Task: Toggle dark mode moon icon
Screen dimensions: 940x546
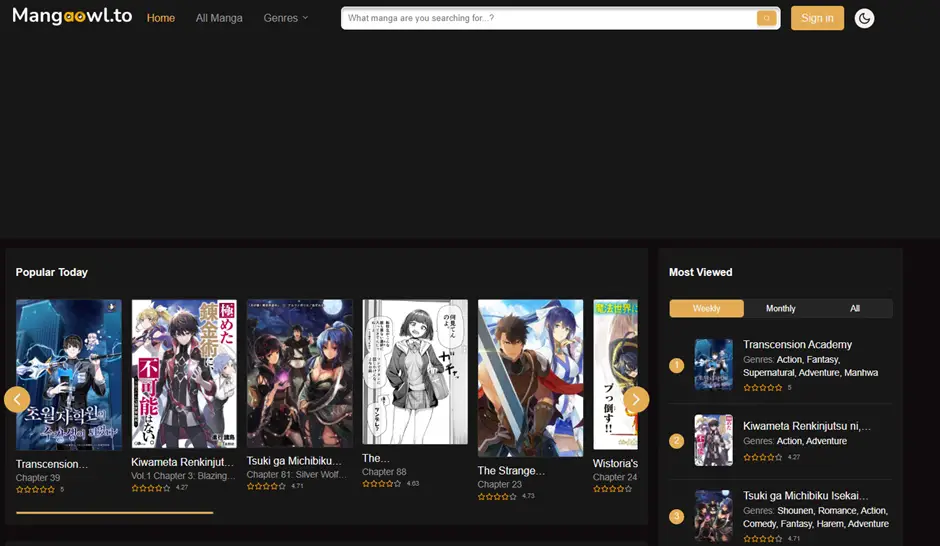Action: [864, 18]
